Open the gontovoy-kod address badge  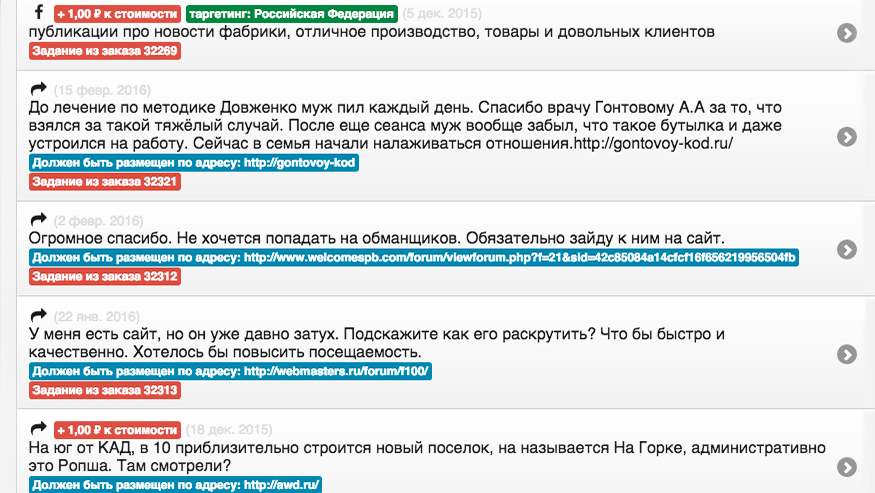(x=194, y=163)
